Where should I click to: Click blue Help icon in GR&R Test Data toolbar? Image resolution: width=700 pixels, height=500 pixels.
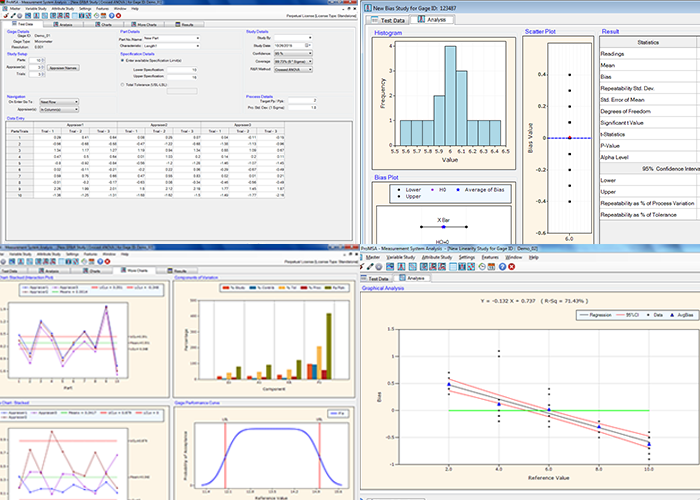click(112, 16)
